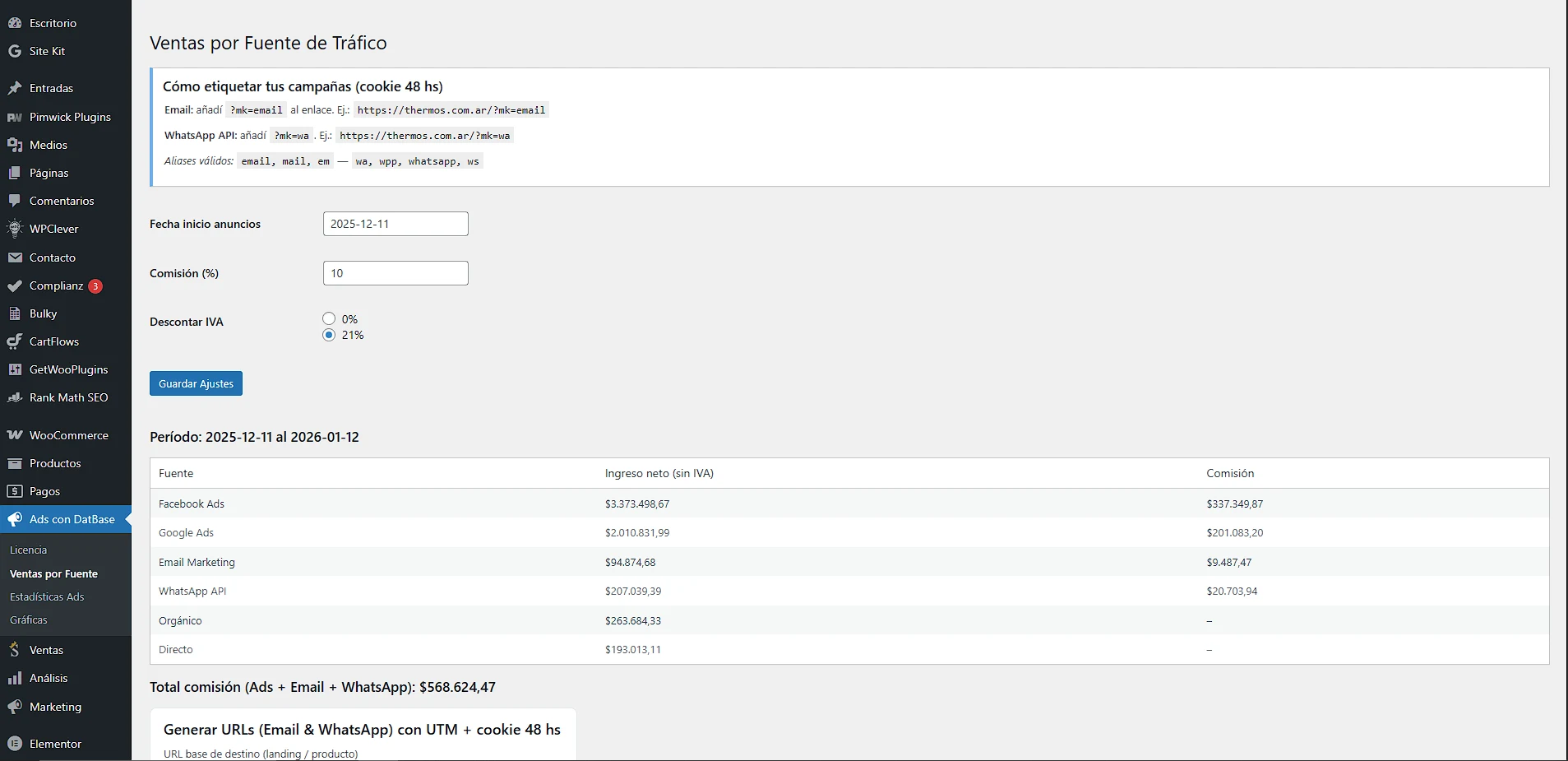1568x761 pixels.
Task: Select the 0% IVA option
Action: point(328,318)
